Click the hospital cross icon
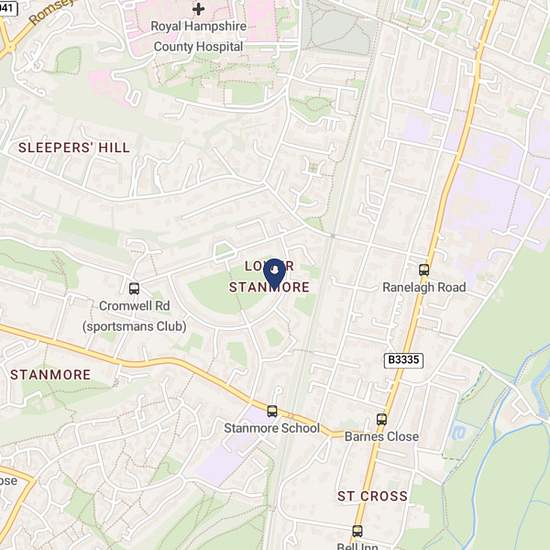This screenshot has height=550, width=550. pyautogui.click(x=199, y=9)
